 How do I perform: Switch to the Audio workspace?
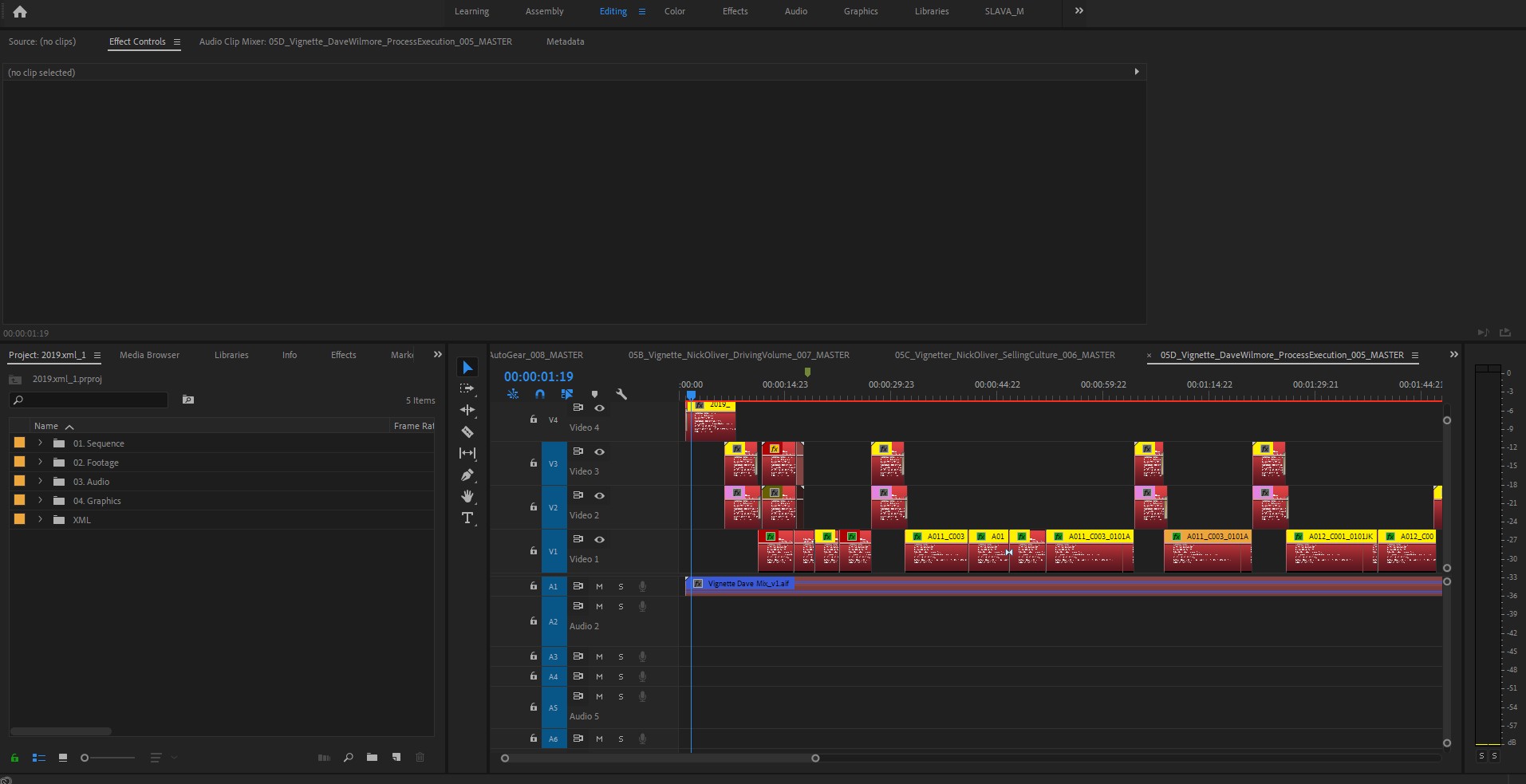click(x=796, y=11)
